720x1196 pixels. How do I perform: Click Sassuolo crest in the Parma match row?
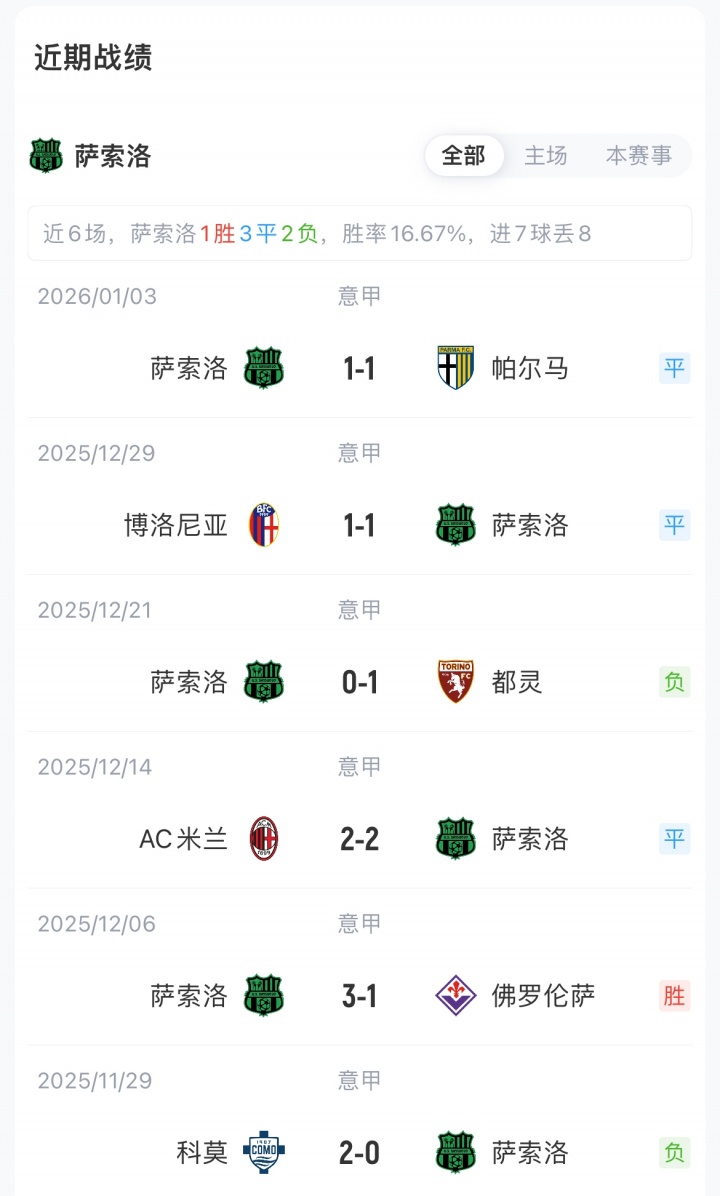(x=264, y=368)
